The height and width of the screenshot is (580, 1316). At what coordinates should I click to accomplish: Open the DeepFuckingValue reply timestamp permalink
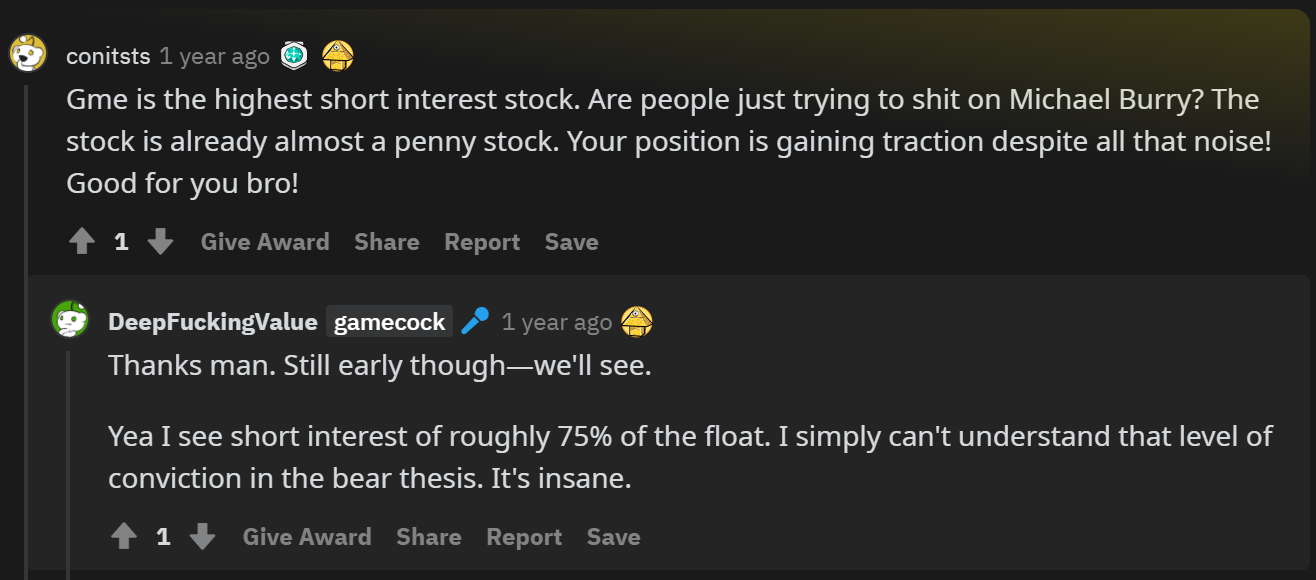(x=557, y=322)
